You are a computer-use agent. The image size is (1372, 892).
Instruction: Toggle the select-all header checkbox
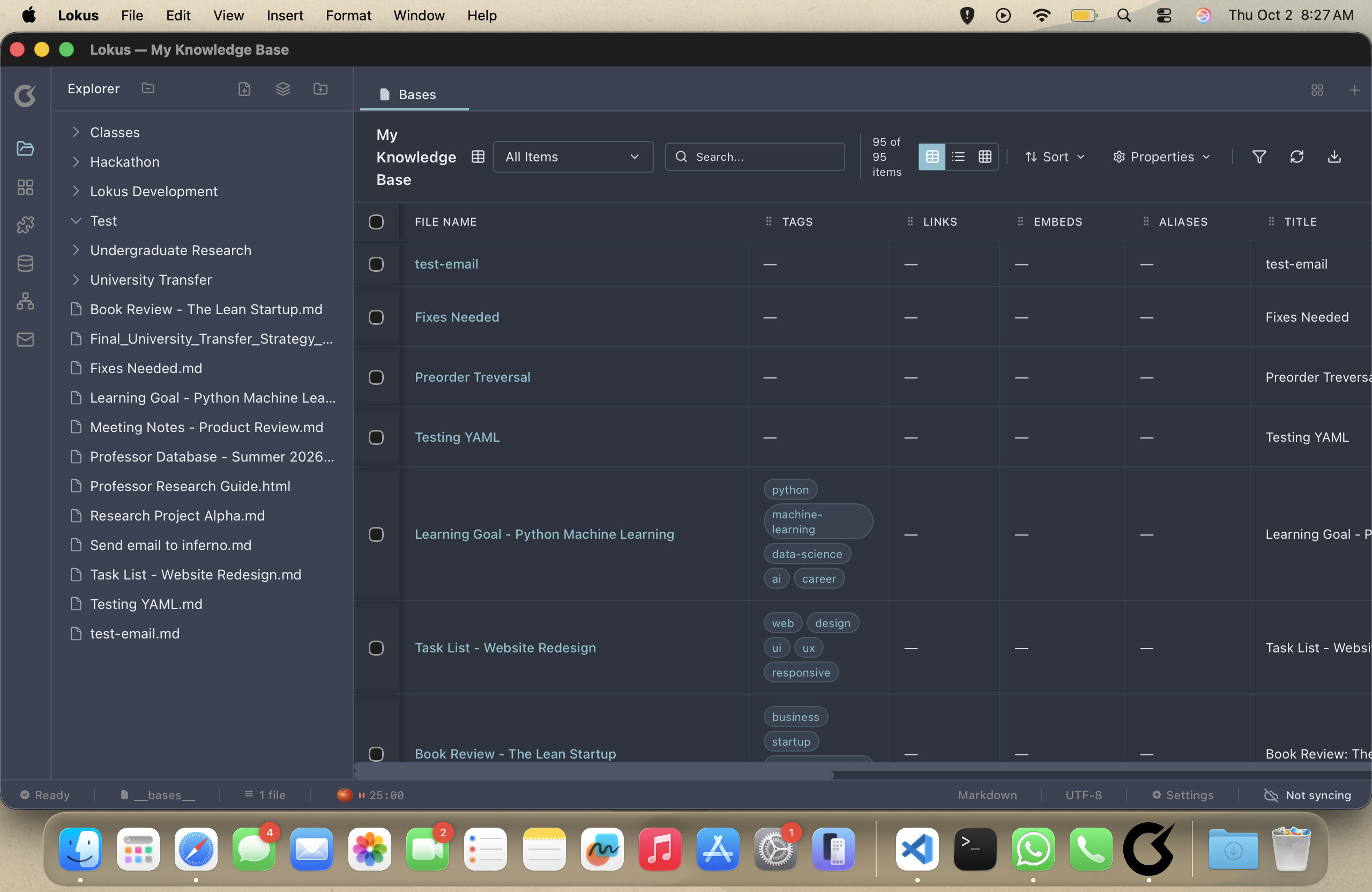[376, 222]
